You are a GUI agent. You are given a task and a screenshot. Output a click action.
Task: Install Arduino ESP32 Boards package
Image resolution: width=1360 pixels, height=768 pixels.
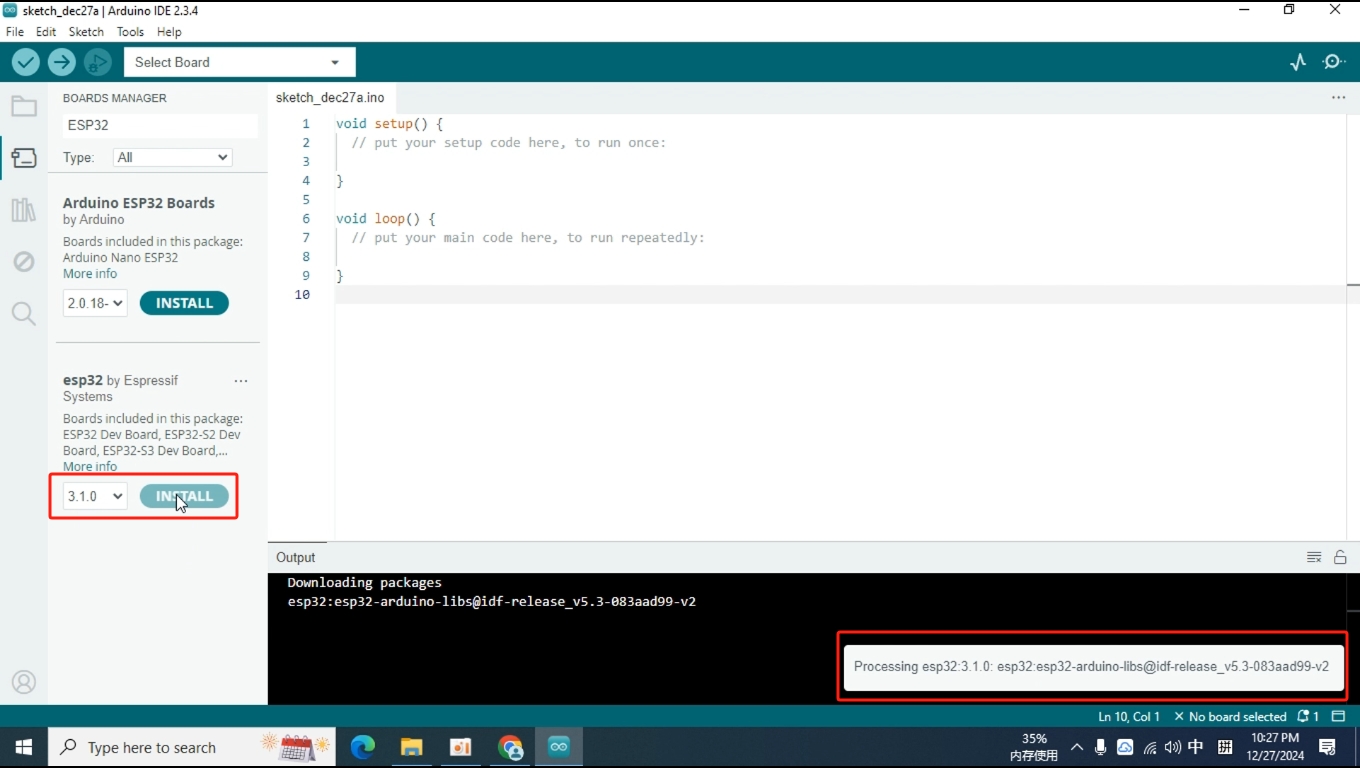[184, 303]
